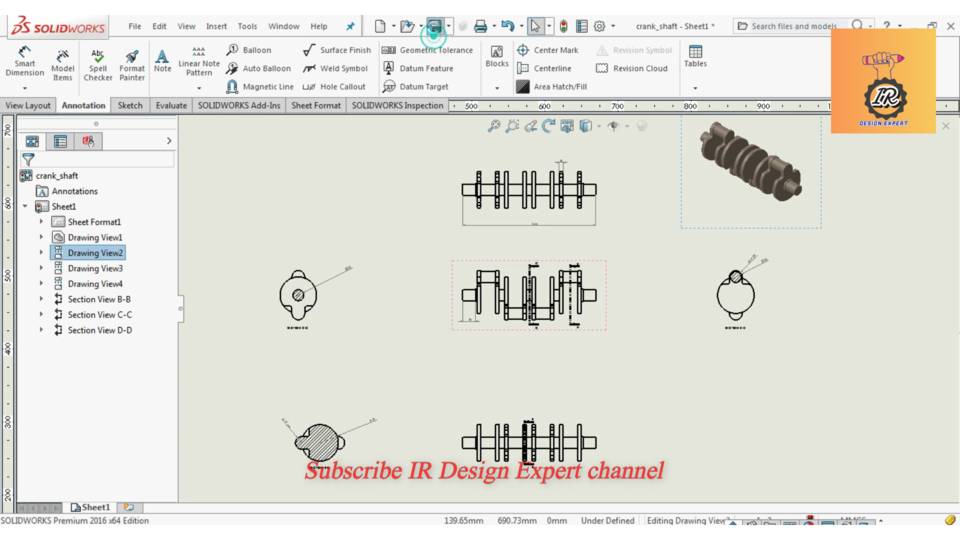Viewport: 960px width, 540px height.
Task: Collapse the Sheet1 tree node
Action: [x=25, y=207]
